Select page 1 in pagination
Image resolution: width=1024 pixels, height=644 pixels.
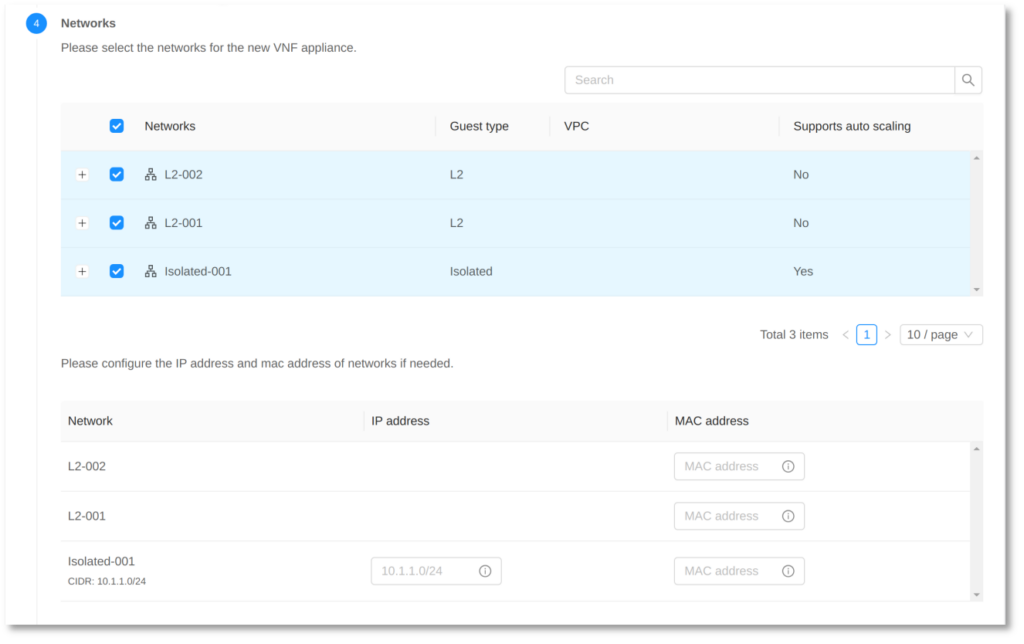[867, 334]
